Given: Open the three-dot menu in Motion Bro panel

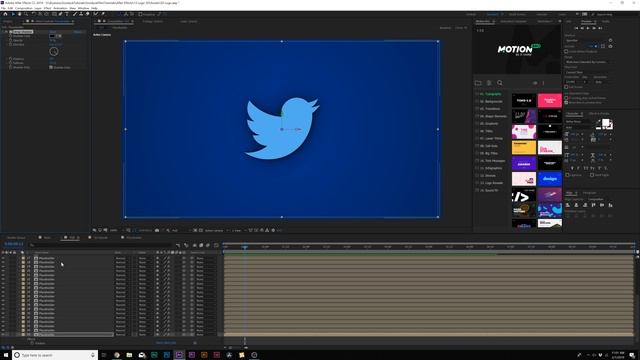Looking at the screenshot, I should pos(543,83).
